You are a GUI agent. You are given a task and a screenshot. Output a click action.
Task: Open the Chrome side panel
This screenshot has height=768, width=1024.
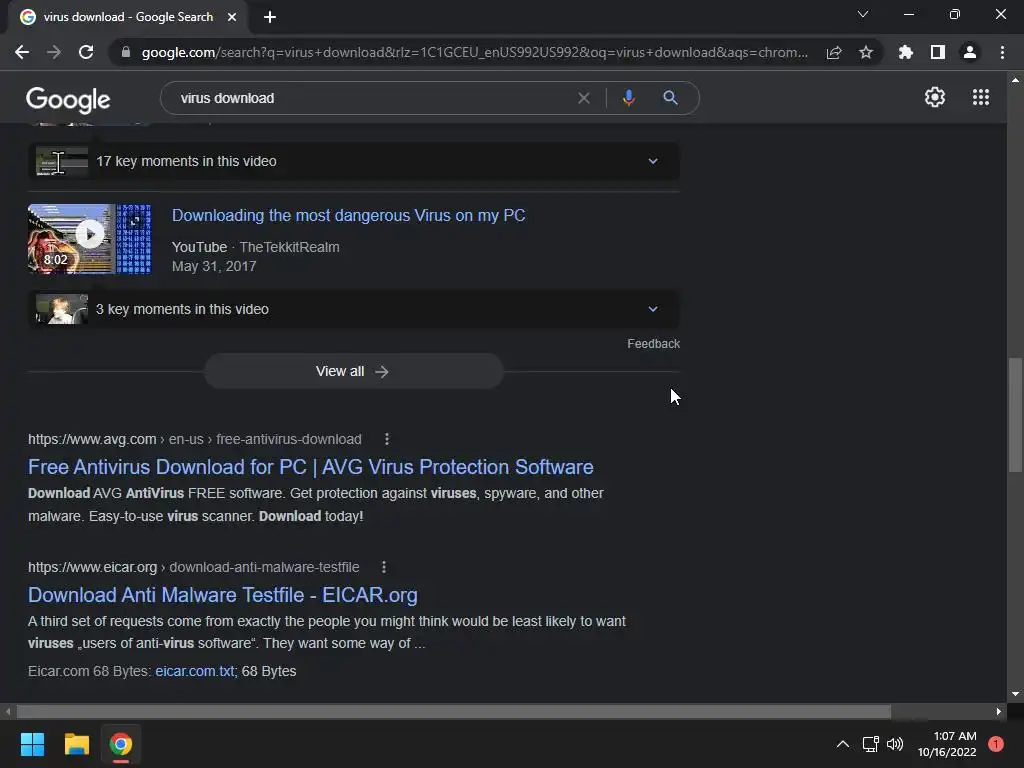[938, 52]
